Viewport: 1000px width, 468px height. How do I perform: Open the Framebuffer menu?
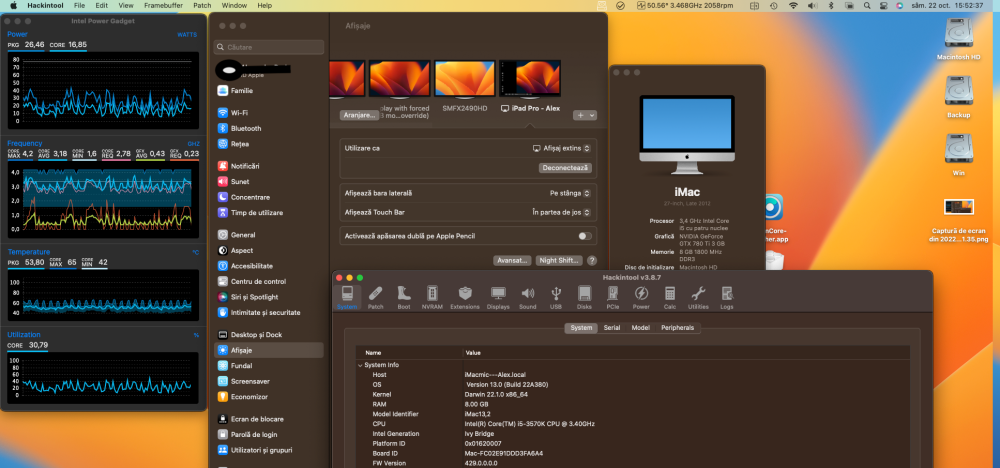point(163,5)
